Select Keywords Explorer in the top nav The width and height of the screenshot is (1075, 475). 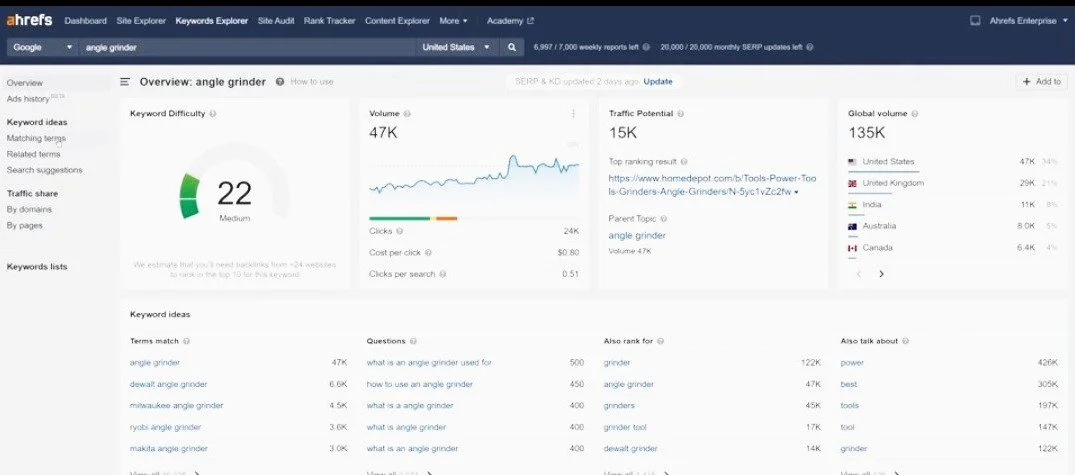pos(212,21)
